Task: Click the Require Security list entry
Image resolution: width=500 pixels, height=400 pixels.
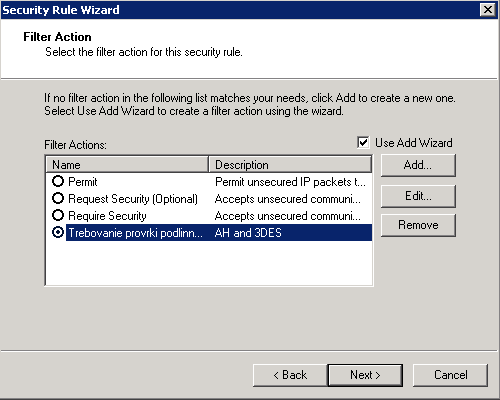Action: [107, 216]
